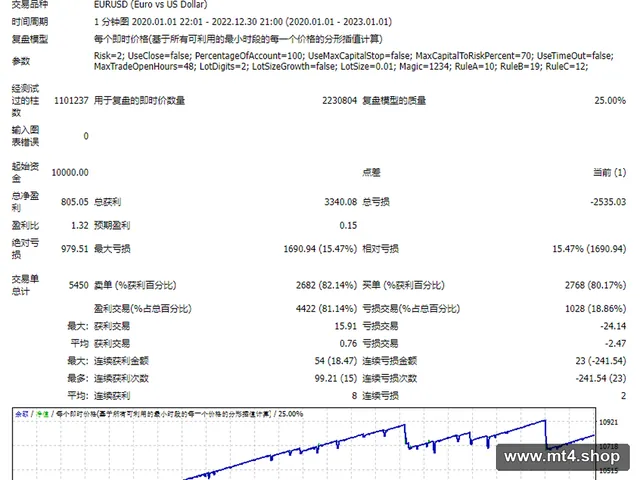Click average consecutive losses value 2
The width and height of the screenshot is (640, 480).
tap(623, 396)
